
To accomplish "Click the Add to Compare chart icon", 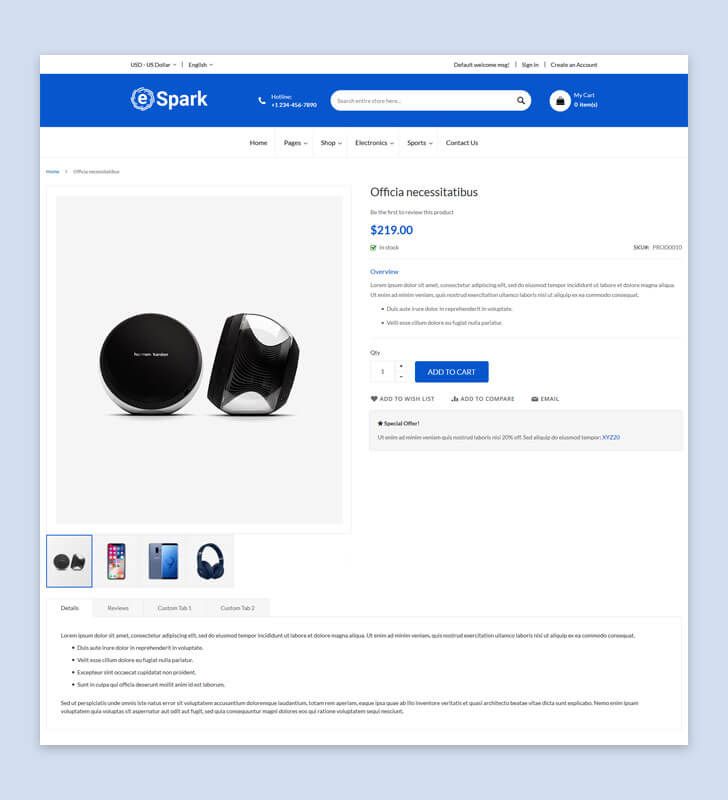I will point(455,399).
